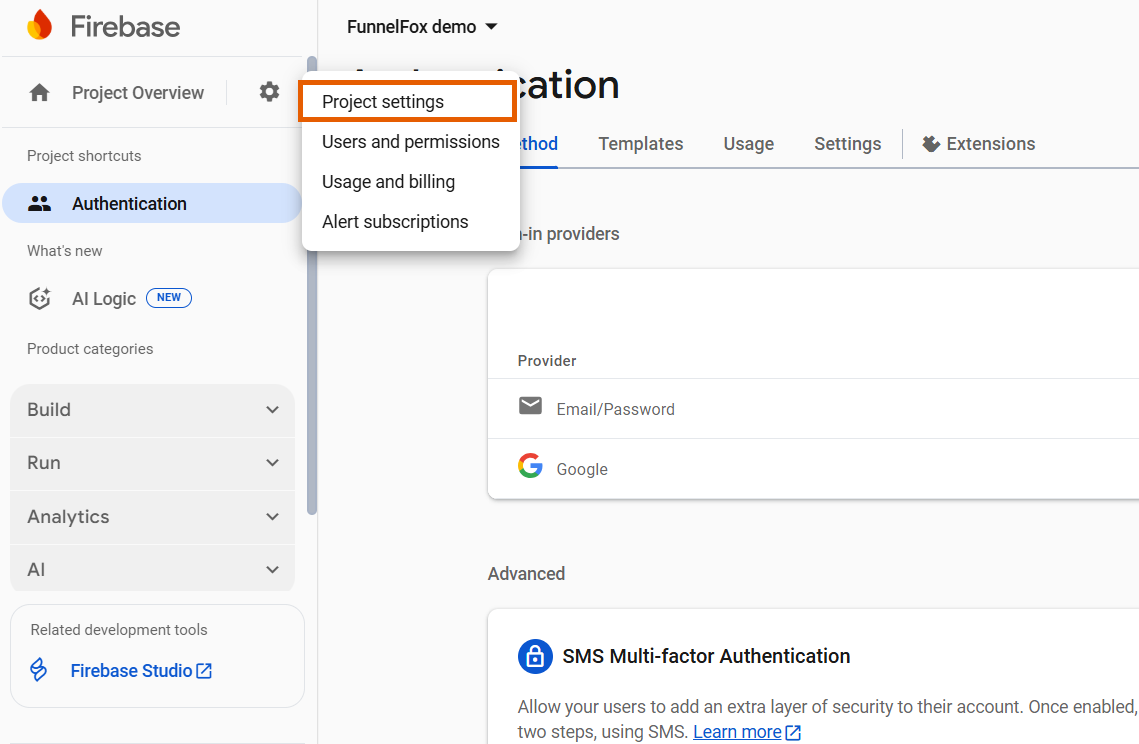1139x744 pixels.
Task: Switch to the Templates tab
Action: 641,144
